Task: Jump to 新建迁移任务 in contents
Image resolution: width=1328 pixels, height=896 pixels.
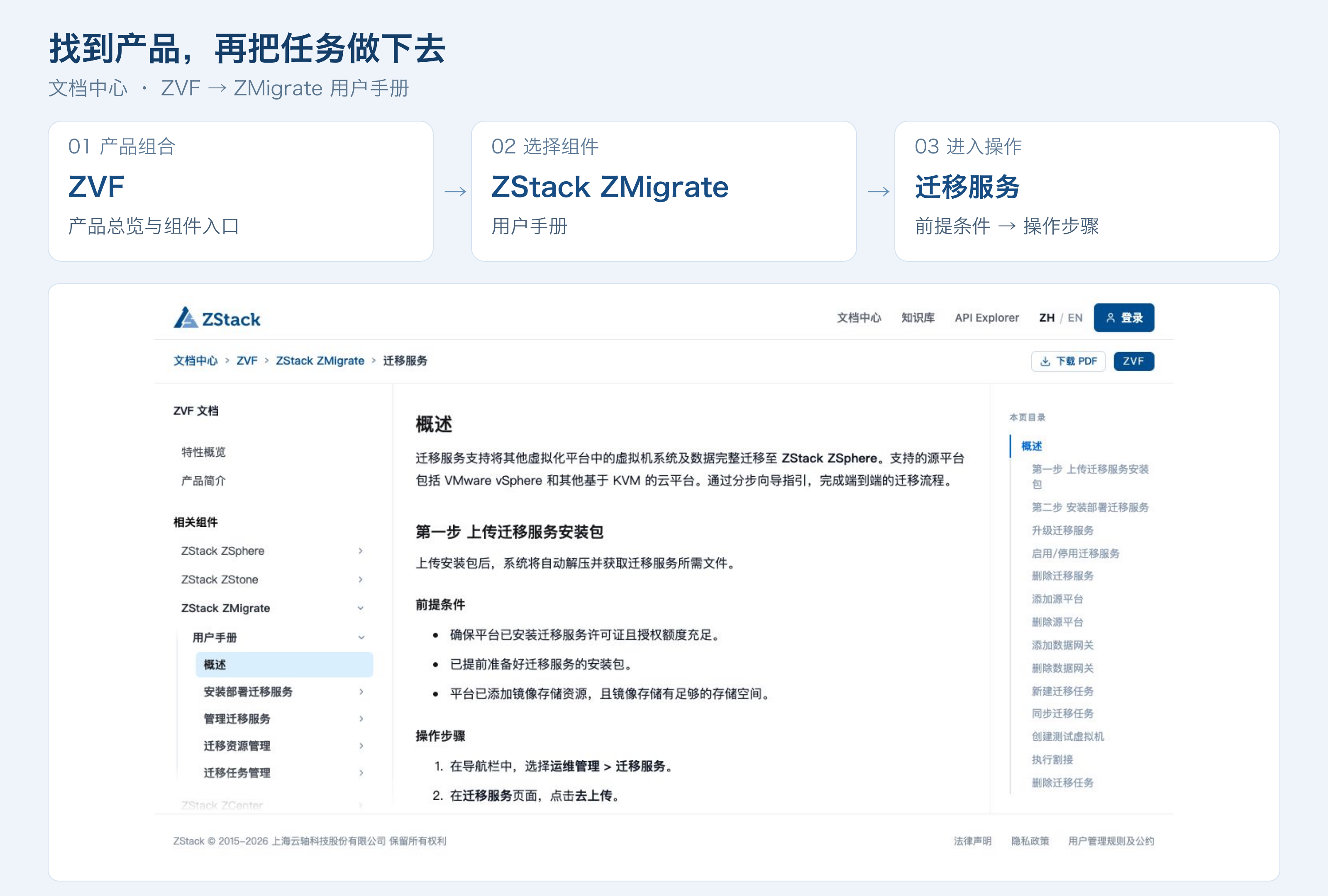Action: [x=1062, y=691]
